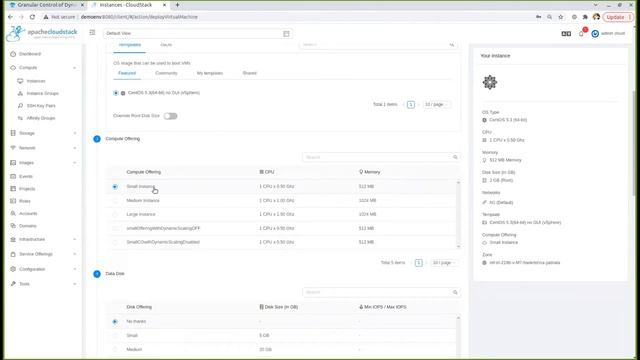Bookmark the page with the star icon
640x360 pixels.
561,17
